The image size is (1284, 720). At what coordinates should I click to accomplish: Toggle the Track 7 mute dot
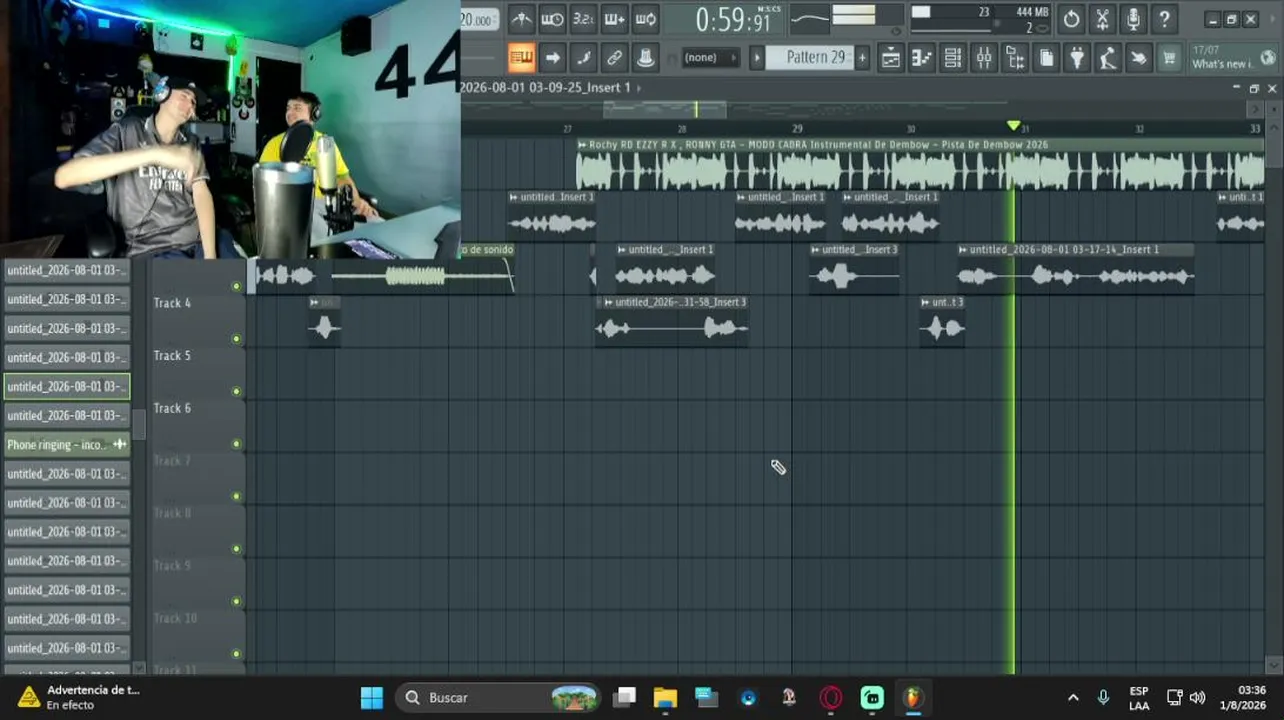pos(237,497)
